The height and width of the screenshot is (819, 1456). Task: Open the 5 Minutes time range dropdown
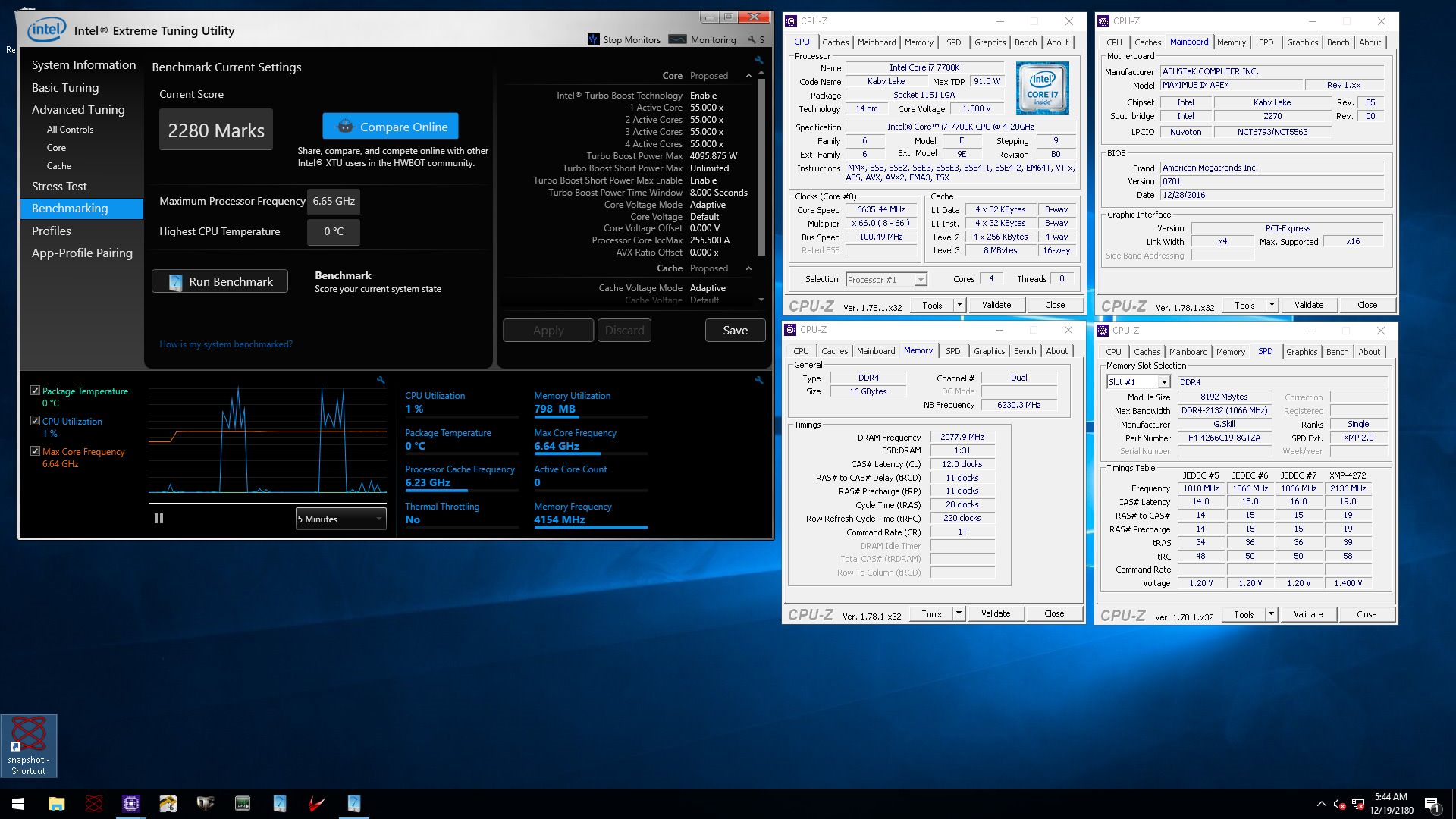[340, 519]
